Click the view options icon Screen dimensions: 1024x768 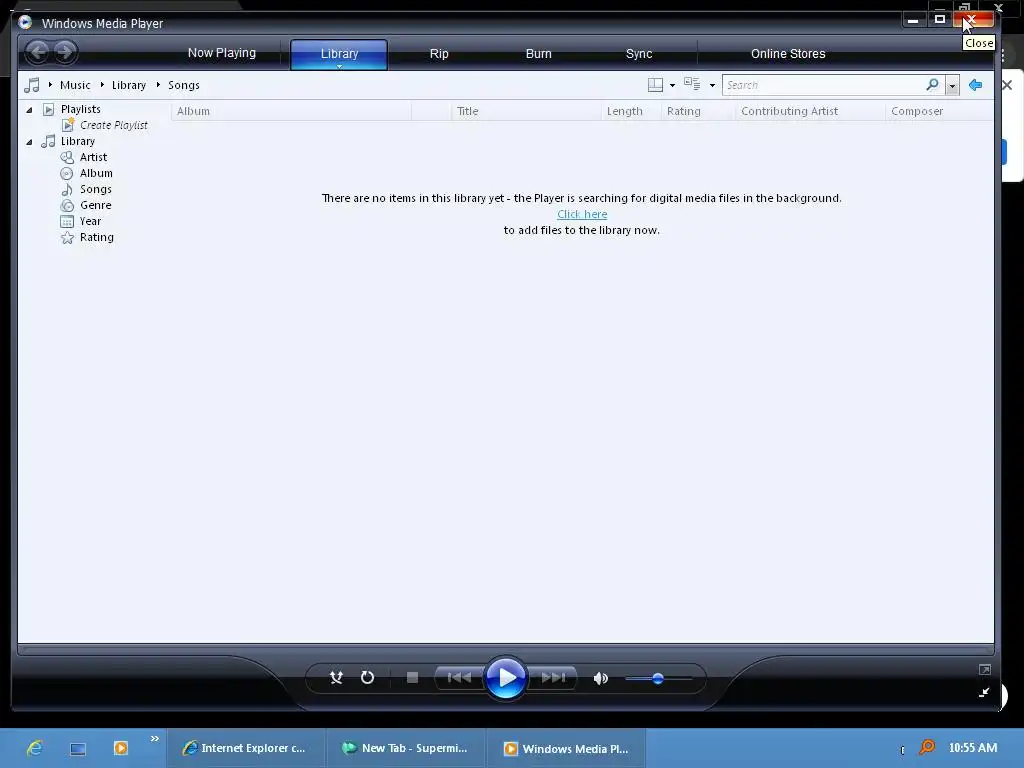[692, 84]
